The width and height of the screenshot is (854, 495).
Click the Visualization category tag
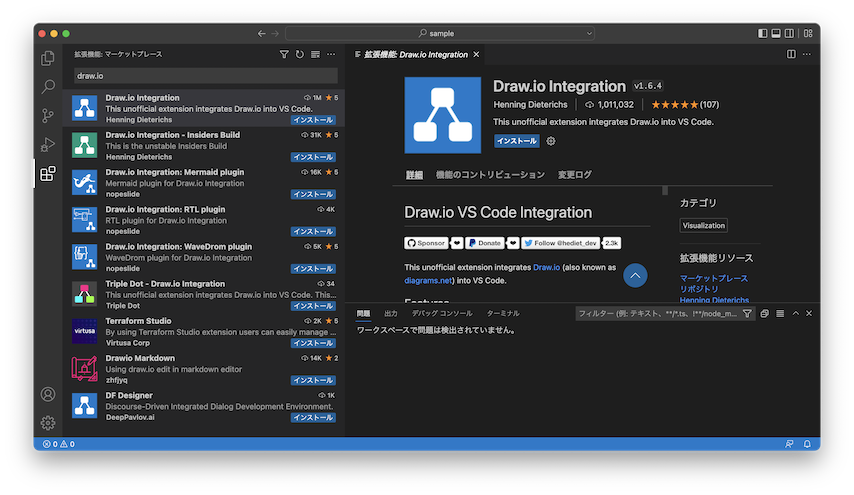(x=704, y=225)
